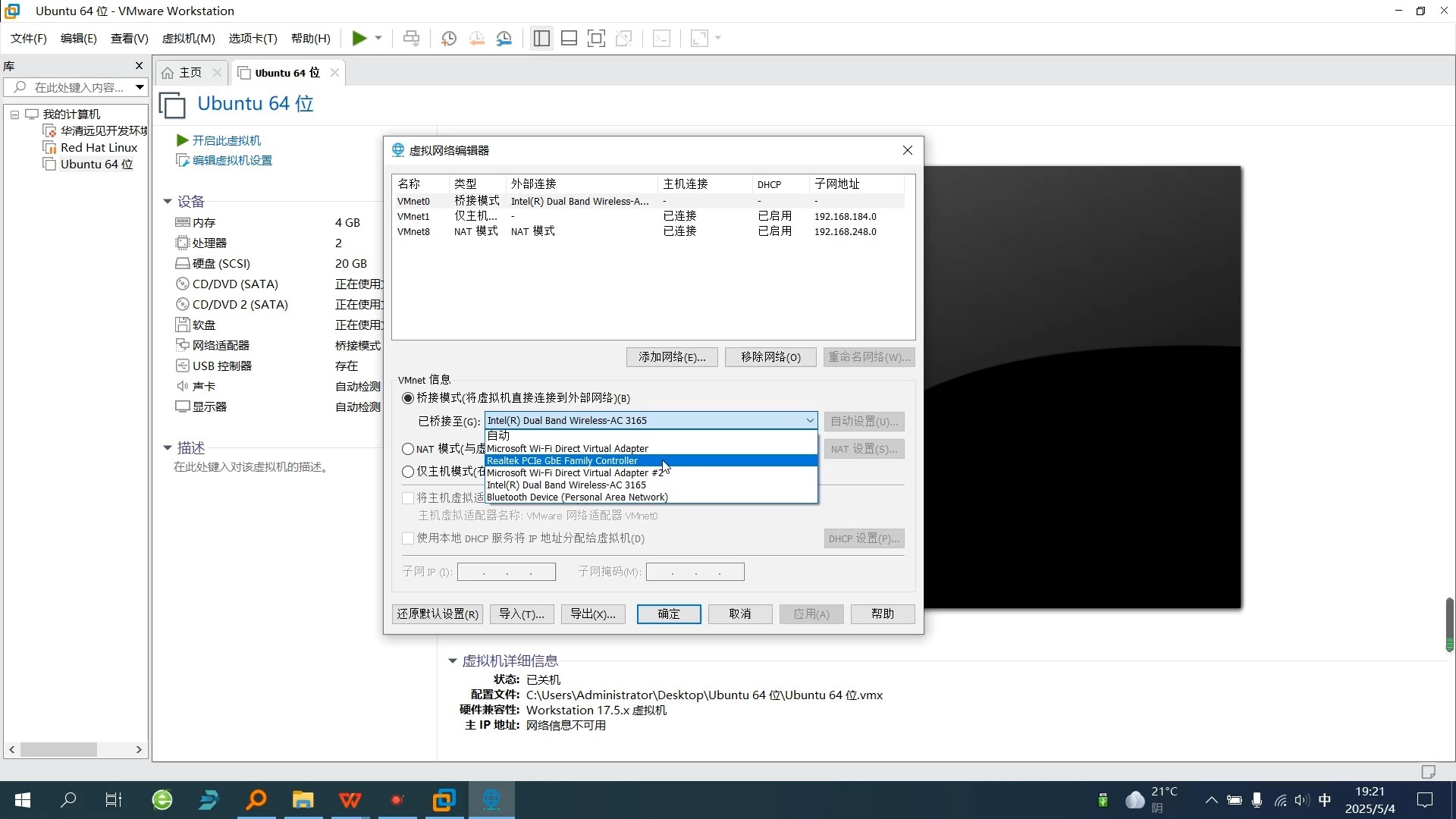Click the 导入(T)... button
1456x819 pixels.
point(522,613)
